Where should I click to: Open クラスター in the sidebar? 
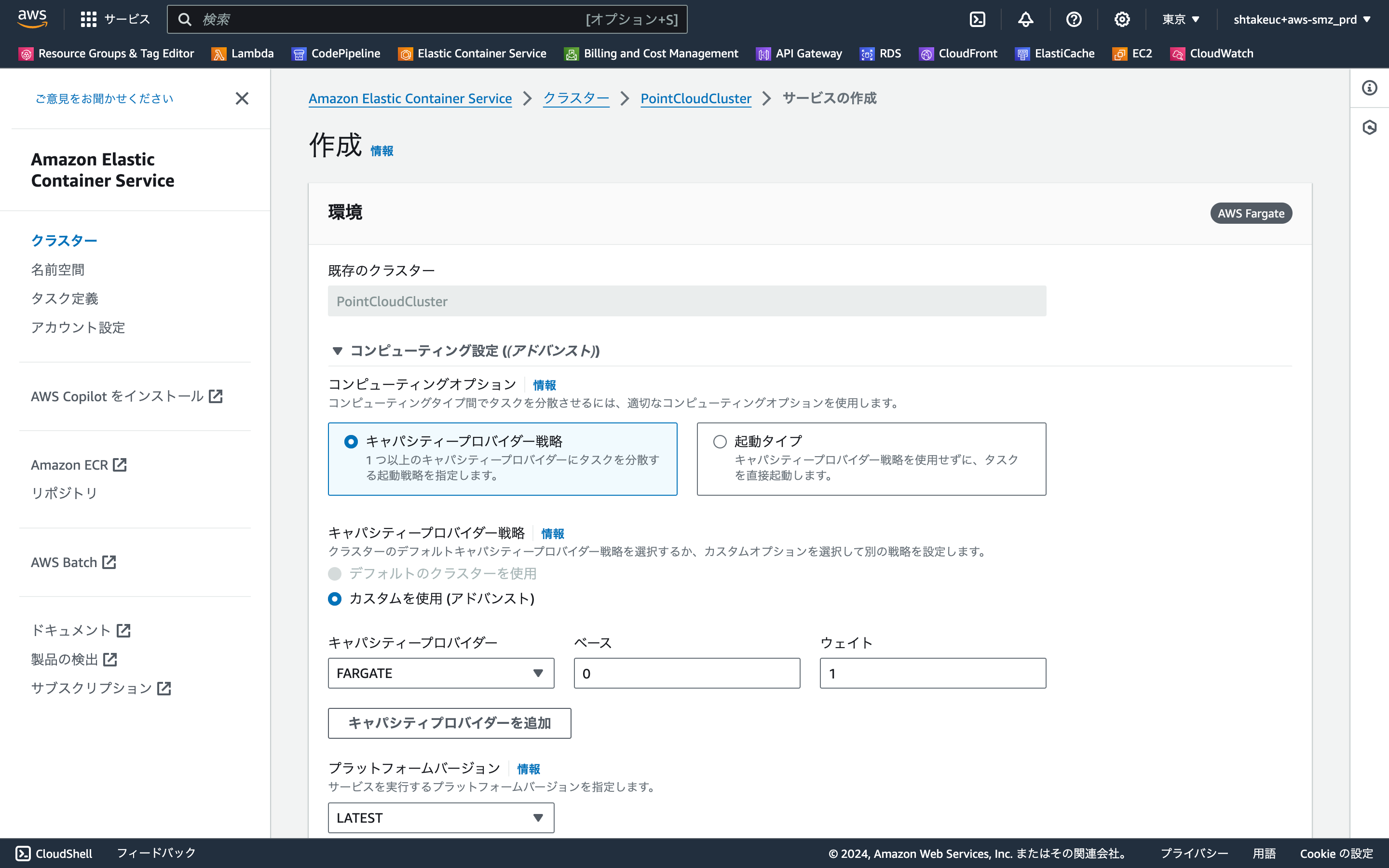click(x=64, y=241)
